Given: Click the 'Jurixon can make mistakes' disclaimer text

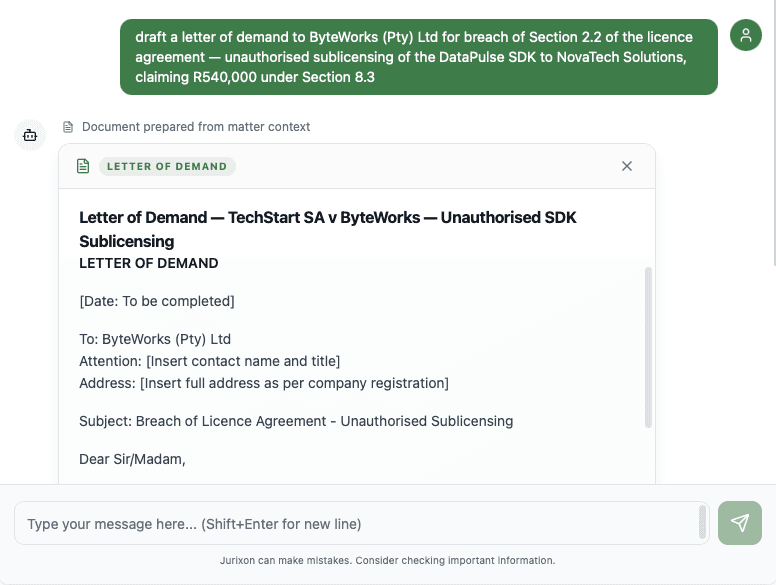Looking at the screenshot, I should pyautogui.click(x=387, y=560).
